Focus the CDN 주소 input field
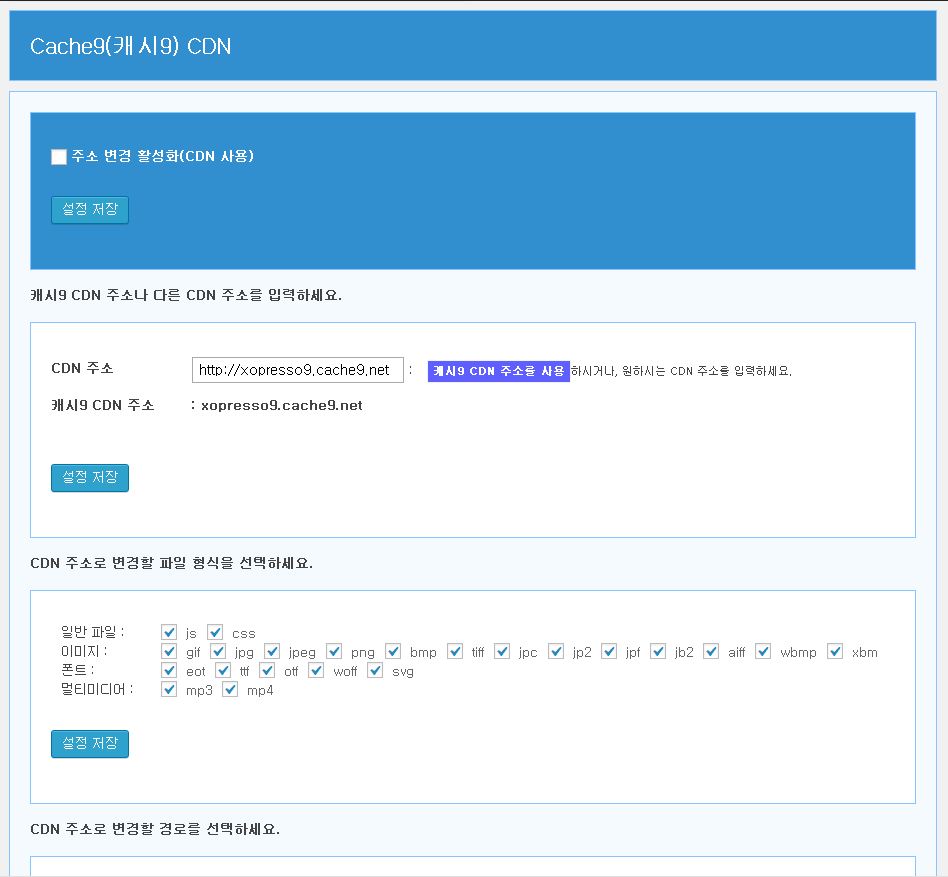 coord(297,370)
